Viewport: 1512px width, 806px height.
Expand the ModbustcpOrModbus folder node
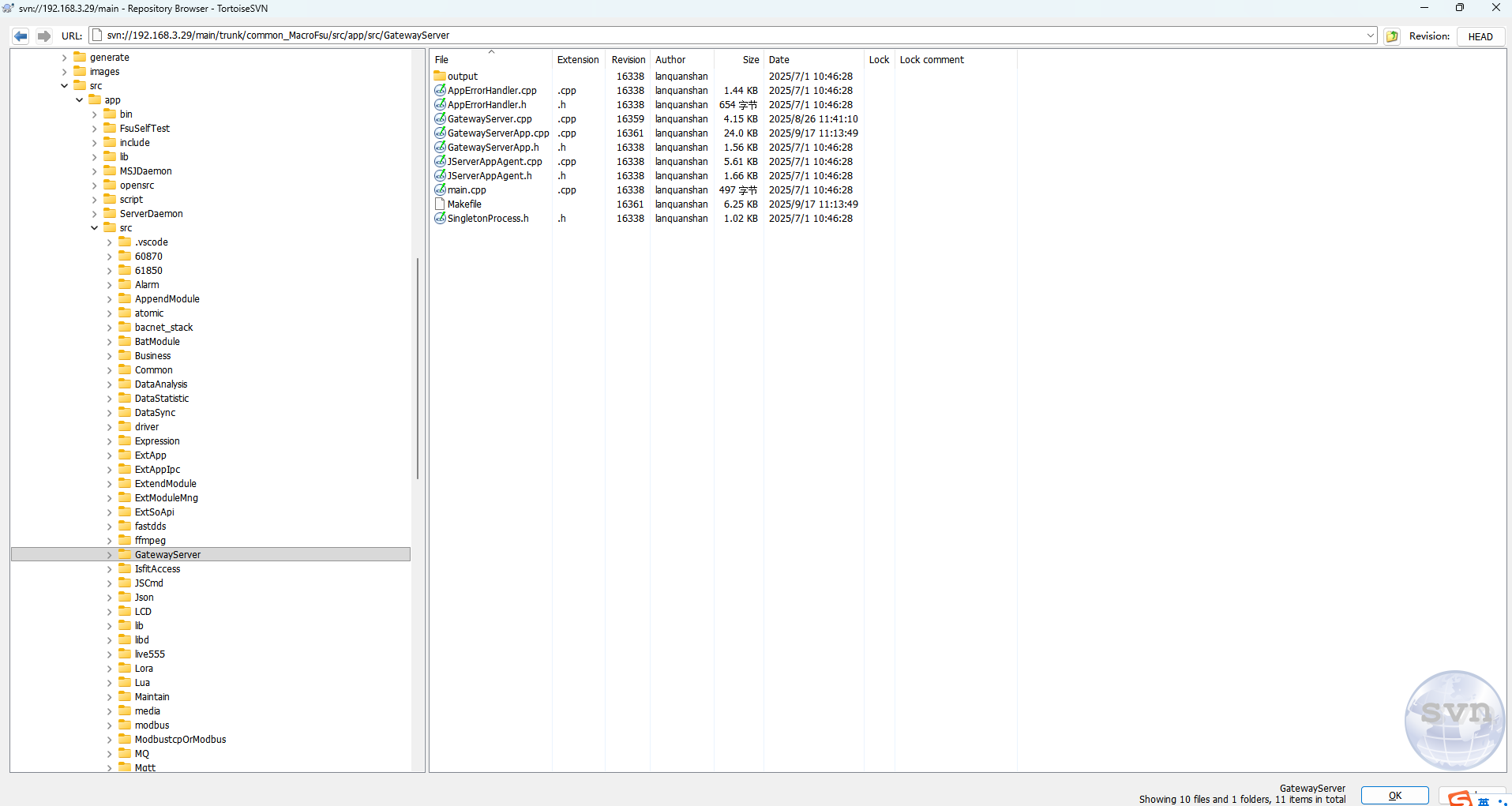click(x=110, y=740)
